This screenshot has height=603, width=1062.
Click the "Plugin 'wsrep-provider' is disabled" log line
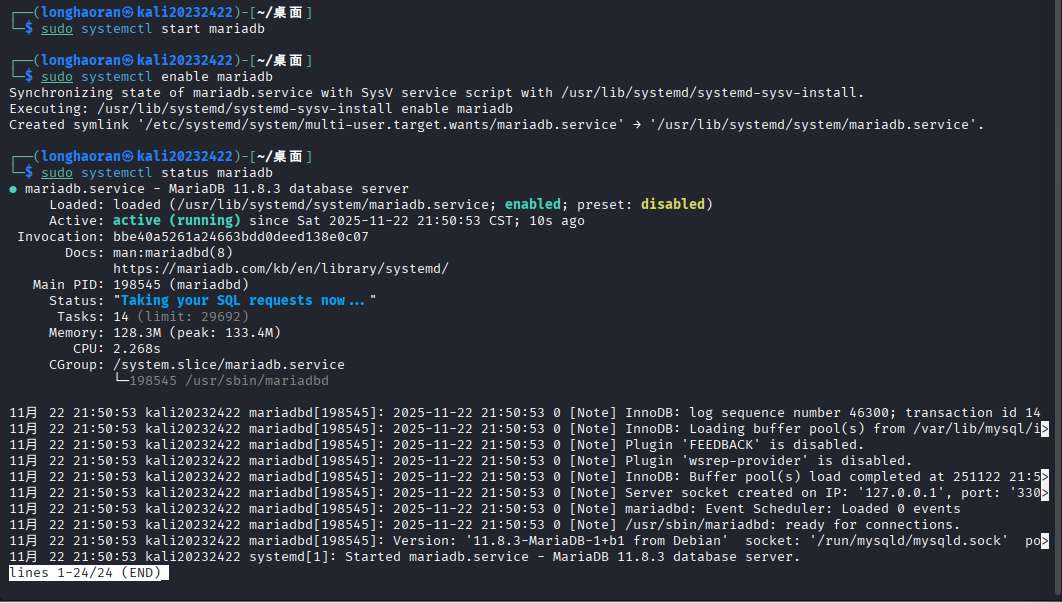[461, 461]
